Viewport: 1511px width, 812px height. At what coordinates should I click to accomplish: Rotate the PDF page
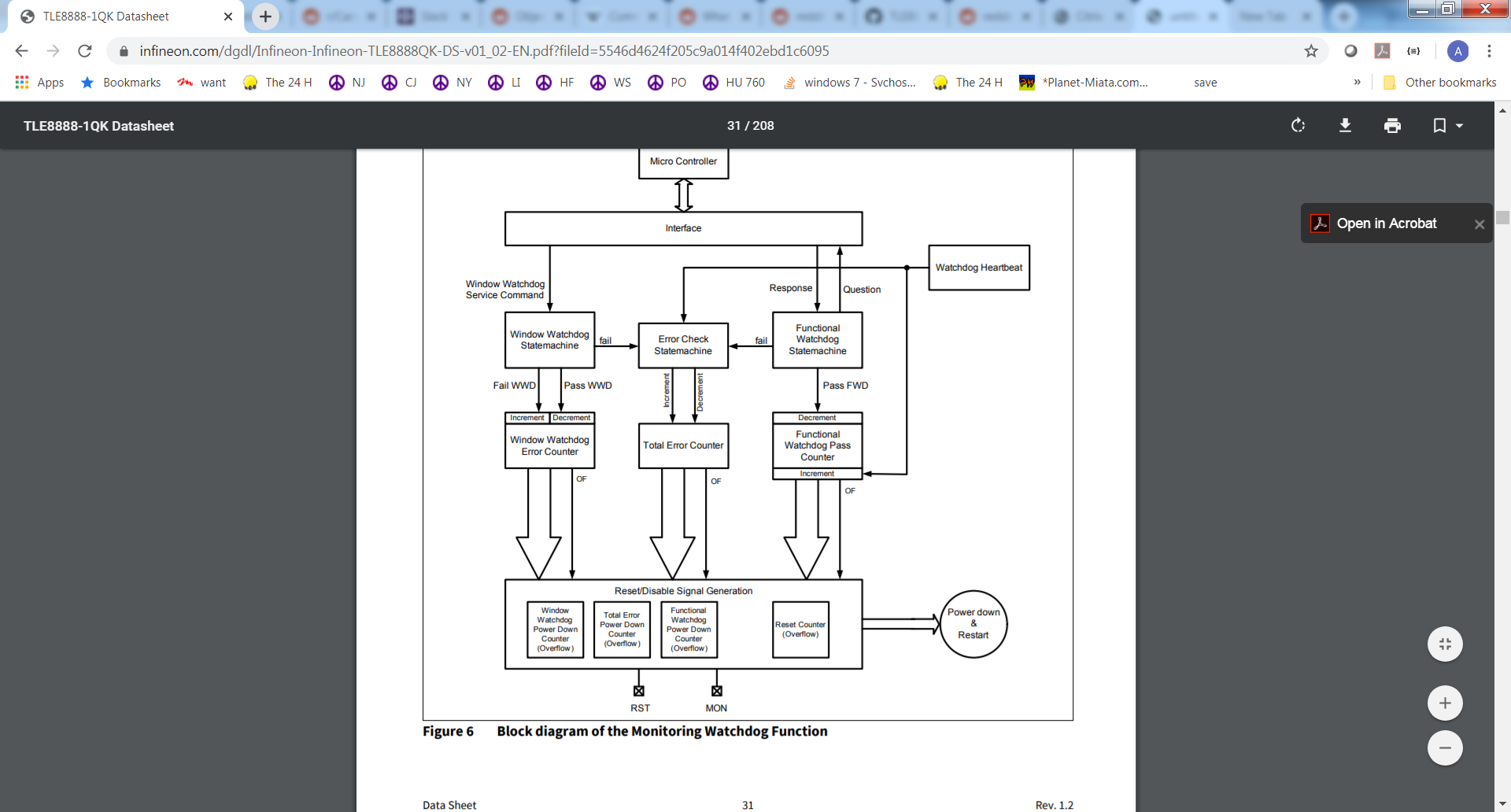1297,125
